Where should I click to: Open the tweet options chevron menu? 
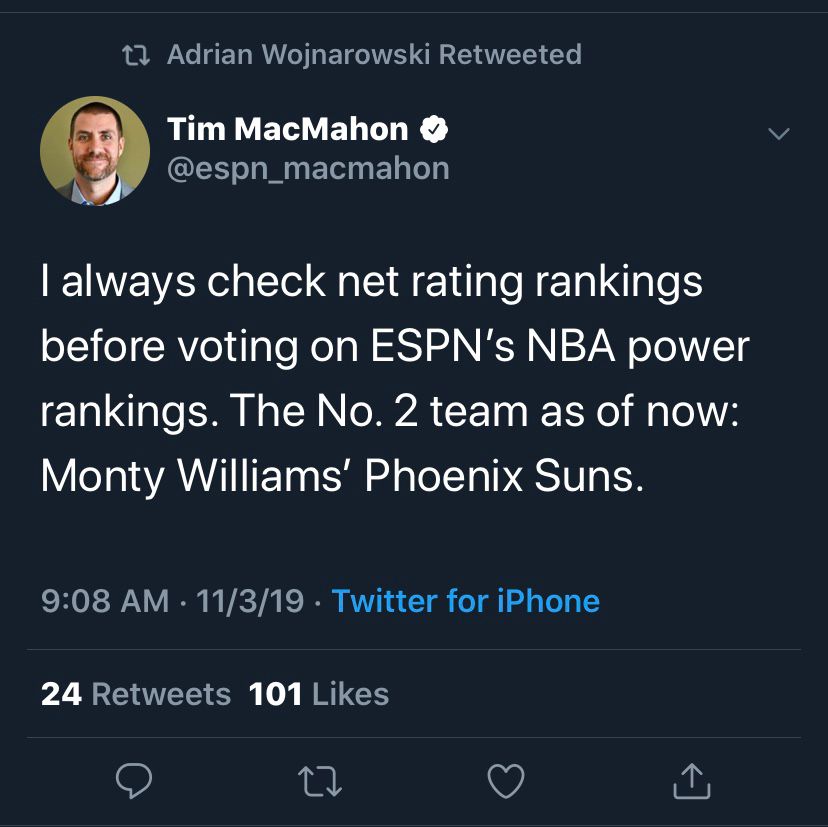[x=778, y=133]
